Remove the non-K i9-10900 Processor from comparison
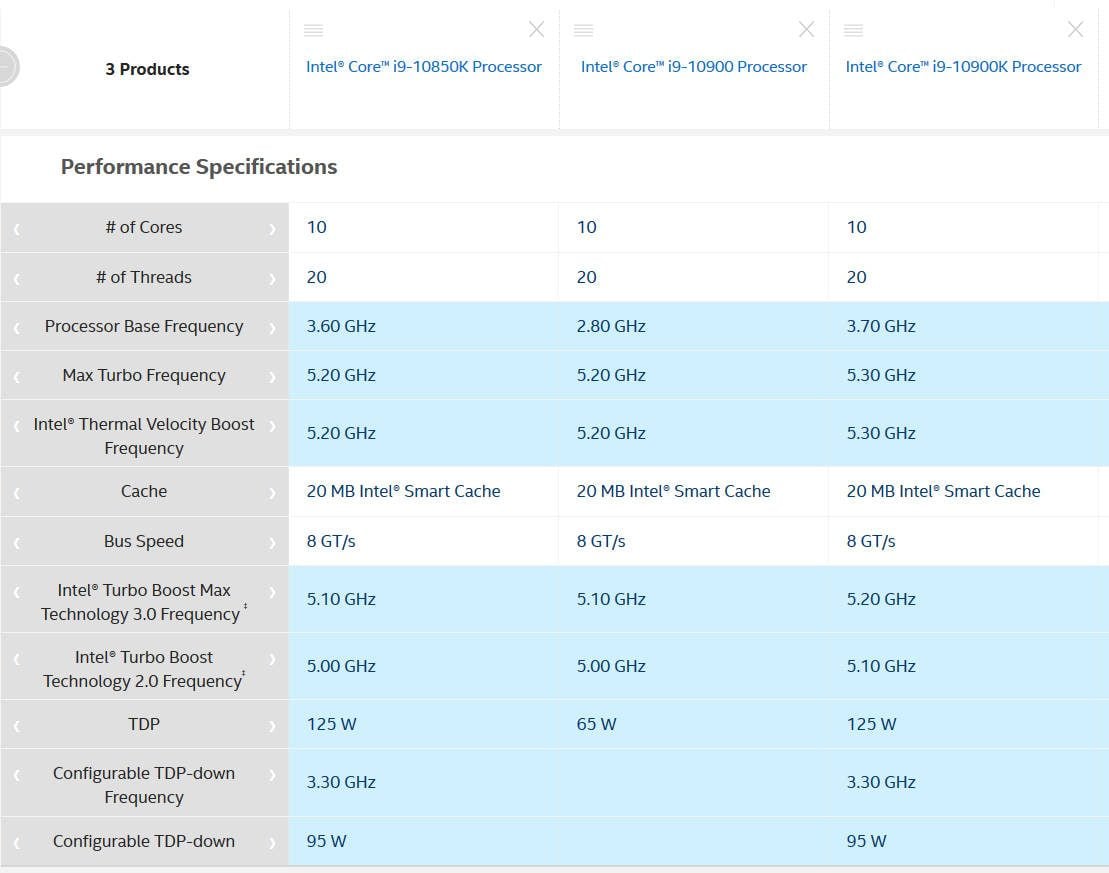Image resolution: width=1109 pixels, height=873 pixels. point(806,29)
